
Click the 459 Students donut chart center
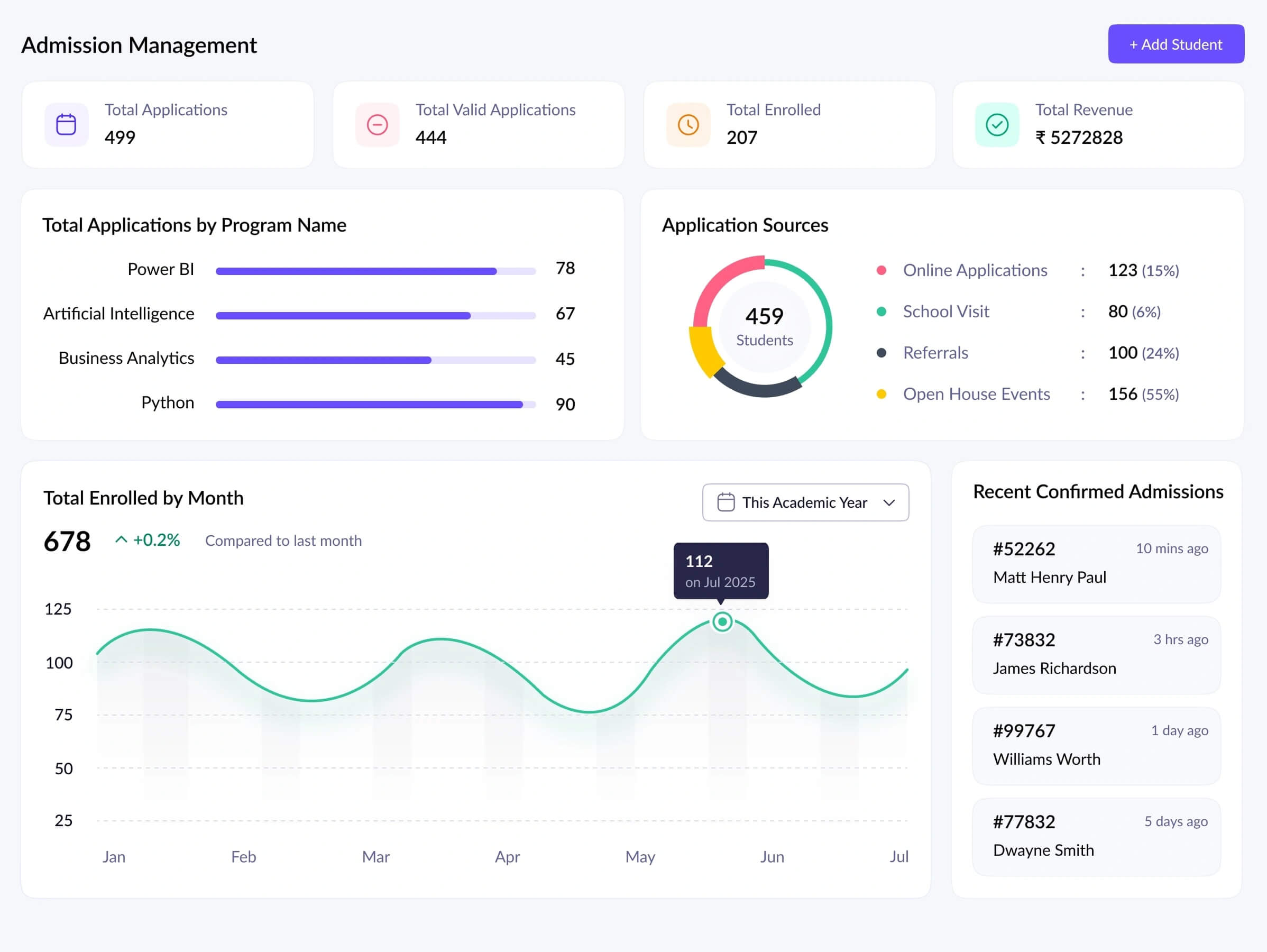click(764, 326)
